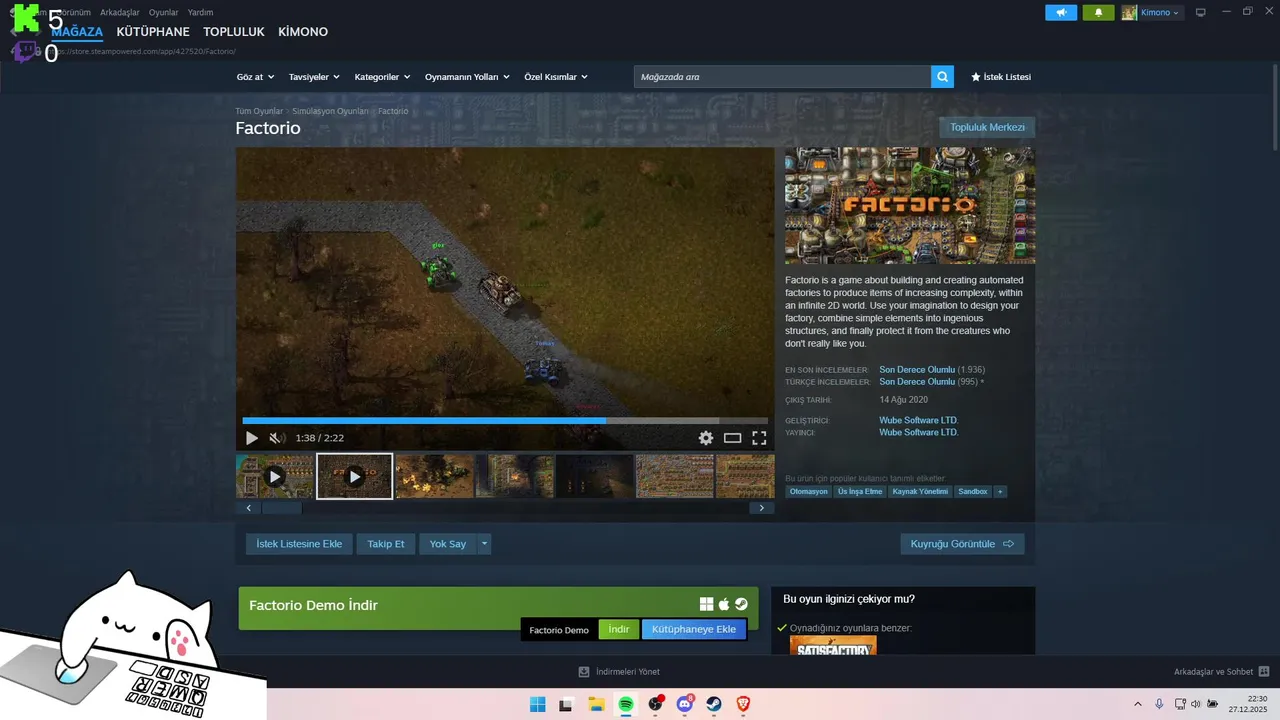Focus the Mağazada ara search field
1280x720 pixels.
pos(782,77)
